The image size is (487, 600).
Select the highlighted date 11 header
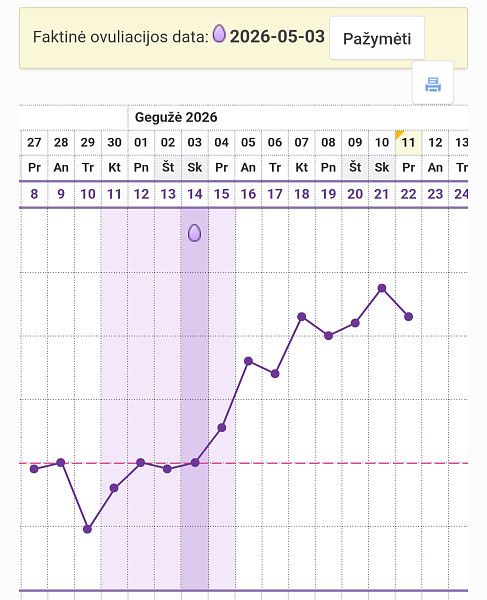[408, 143]
